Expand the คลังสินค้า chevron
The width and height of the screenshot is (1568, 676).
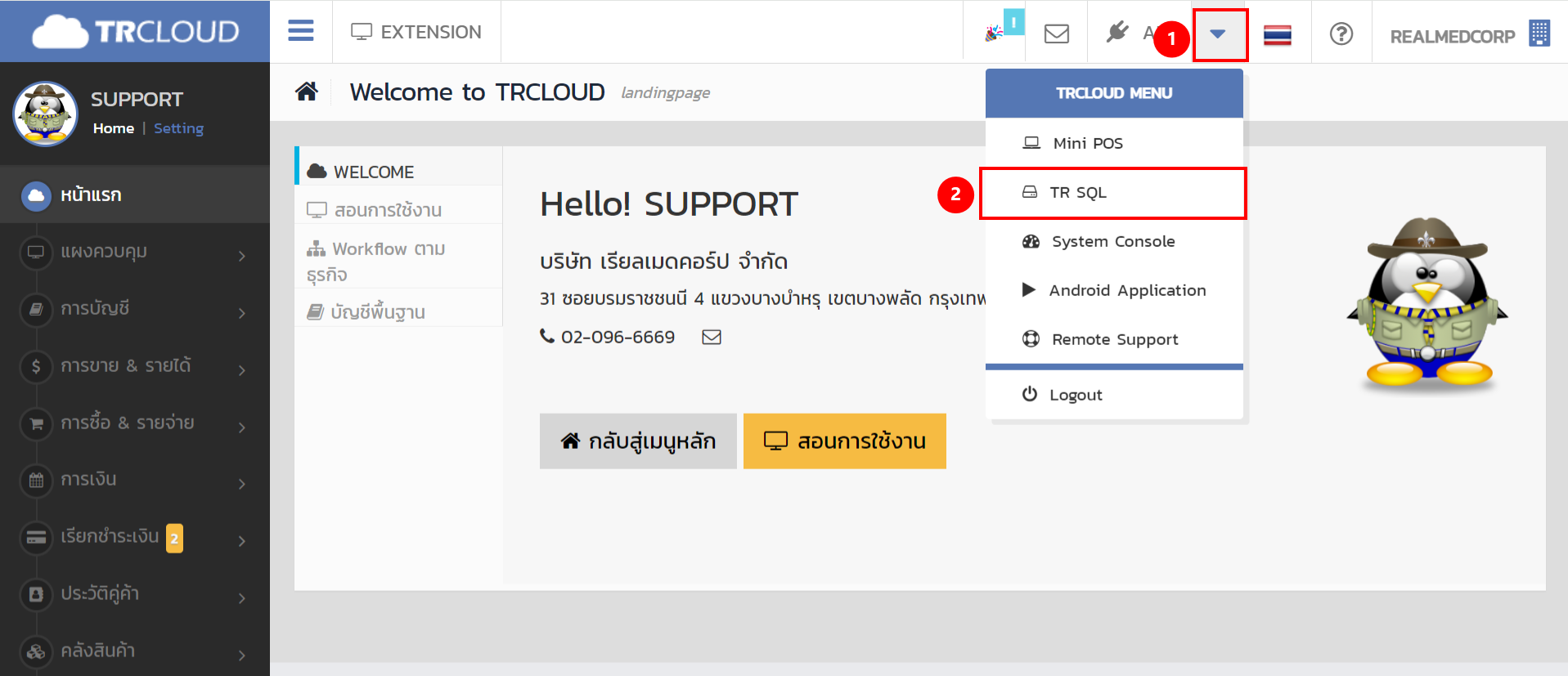coord(242,656)
